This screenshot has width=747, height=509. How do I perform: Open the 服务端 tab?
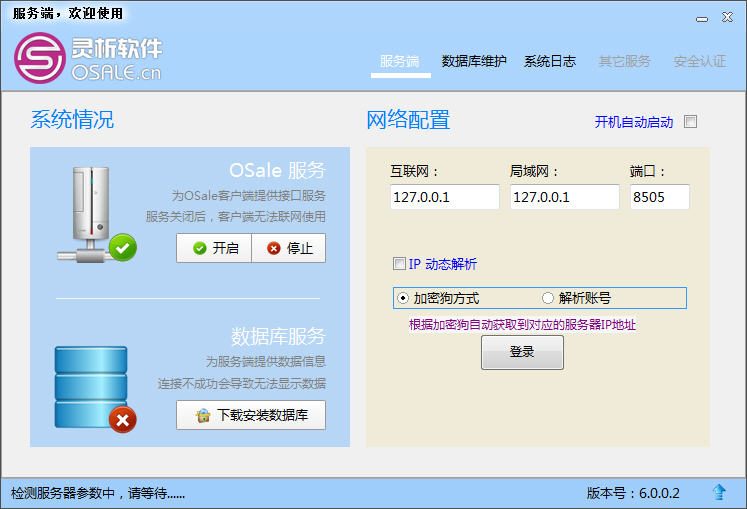(400, 61)
